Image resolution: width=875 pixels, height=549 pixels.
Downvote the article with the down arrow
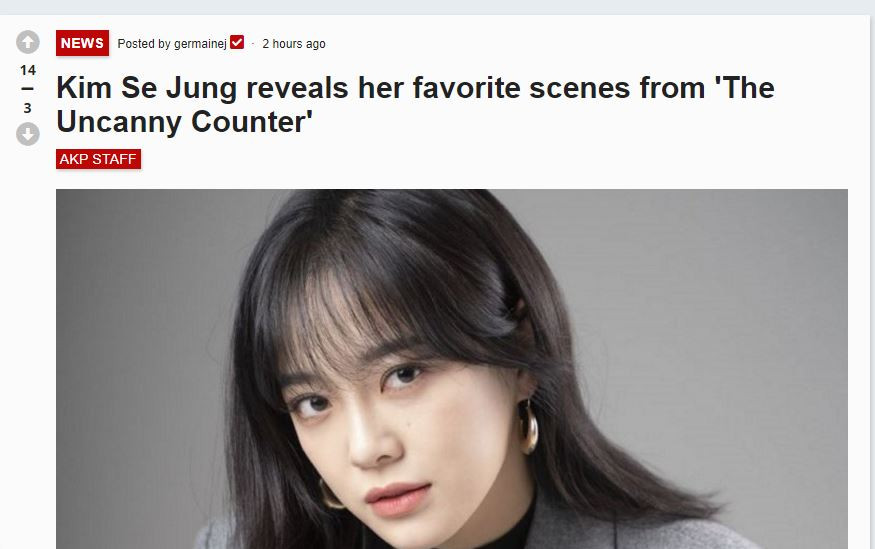tap(27, 134)
